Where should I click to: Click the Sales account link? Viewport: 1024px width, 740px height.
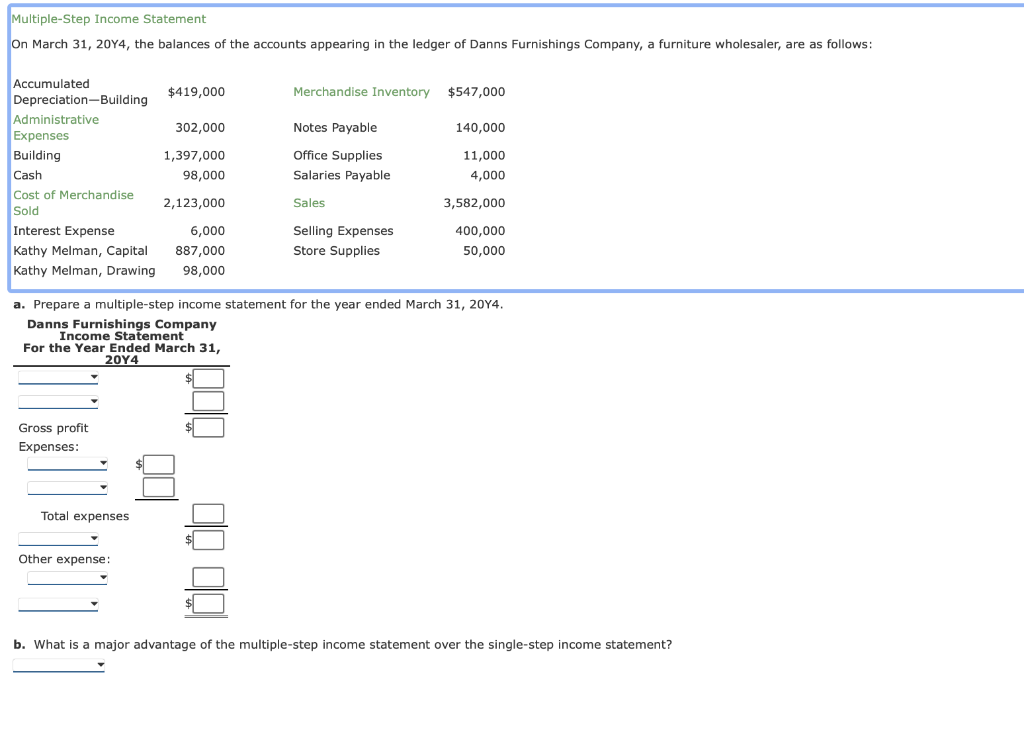point(309,203)
